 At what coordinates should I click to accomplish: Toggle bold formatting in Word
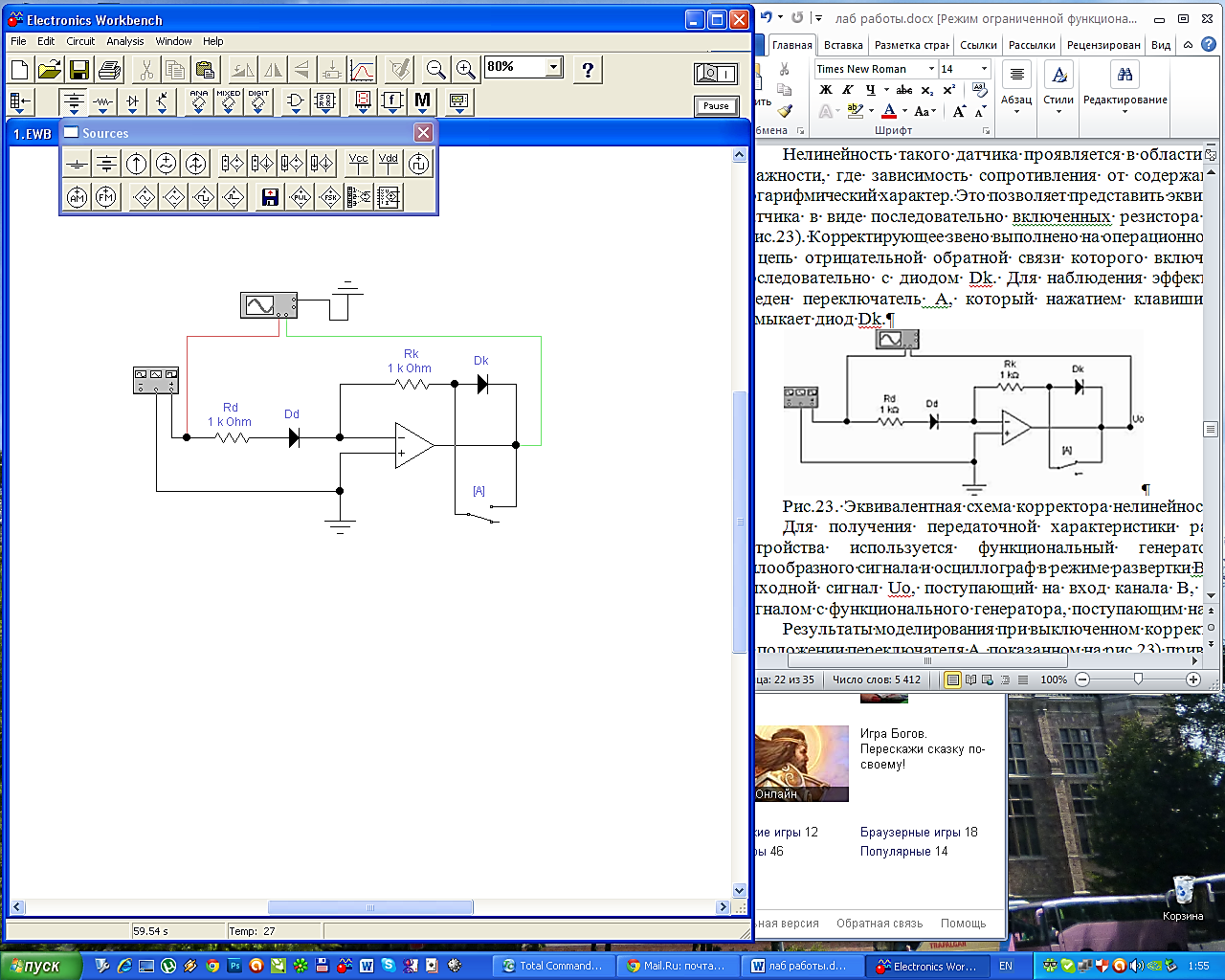(826, 90)
